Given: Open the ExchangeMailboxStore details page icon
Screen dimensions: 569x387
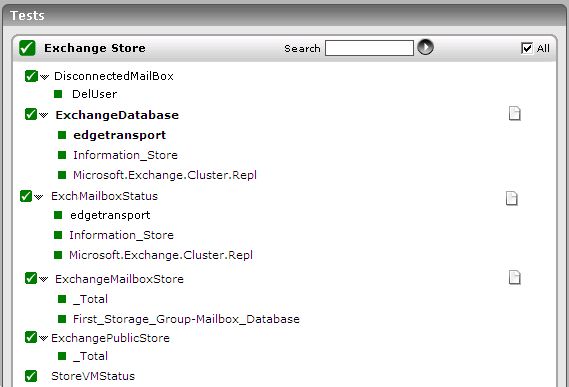Looking at the screenshot, I should click(x=515, y=278).
